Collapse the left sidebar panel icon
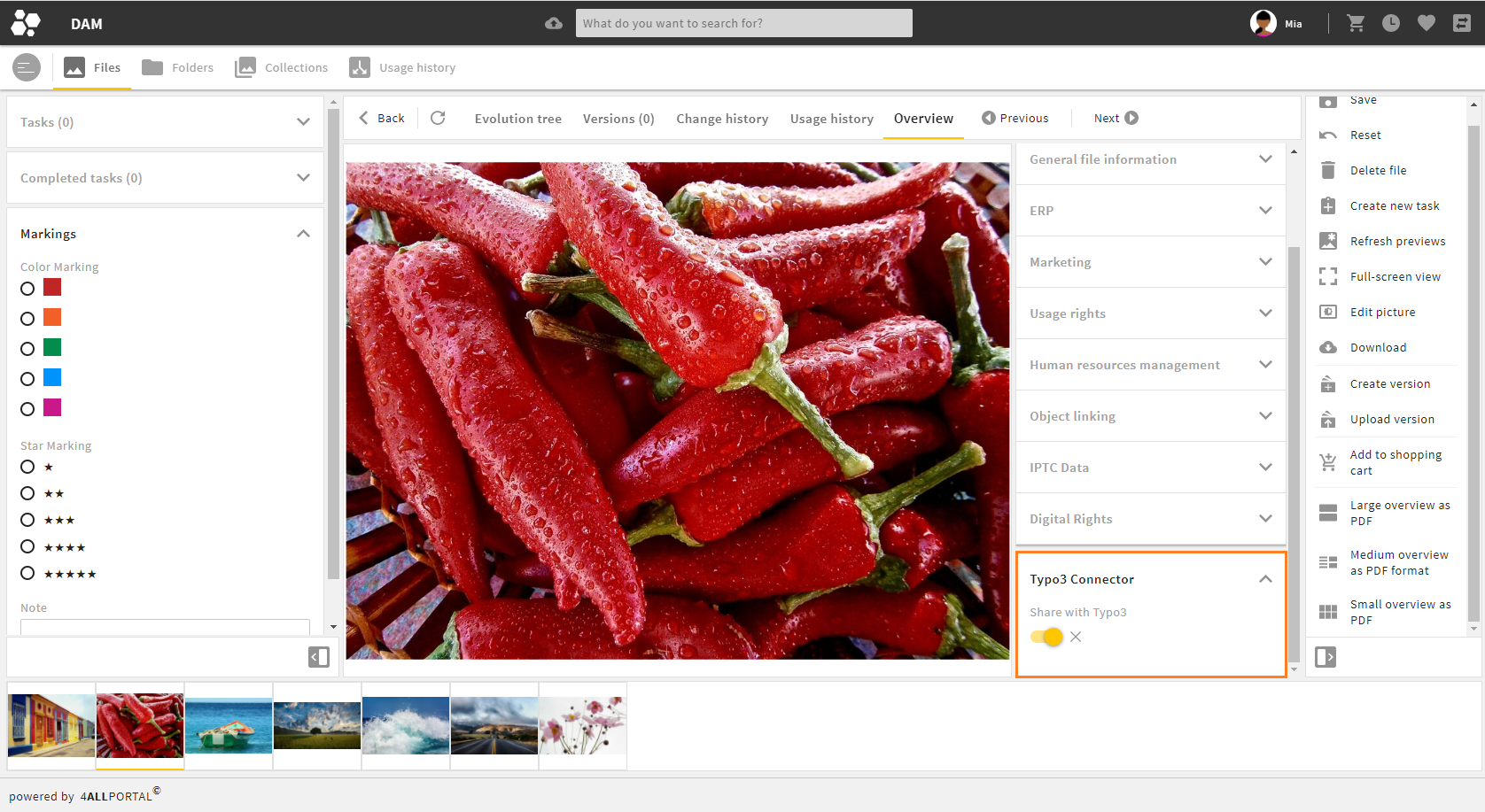Image resolution: width=1485 pixels, height=812 pixels. pos(319,656)
